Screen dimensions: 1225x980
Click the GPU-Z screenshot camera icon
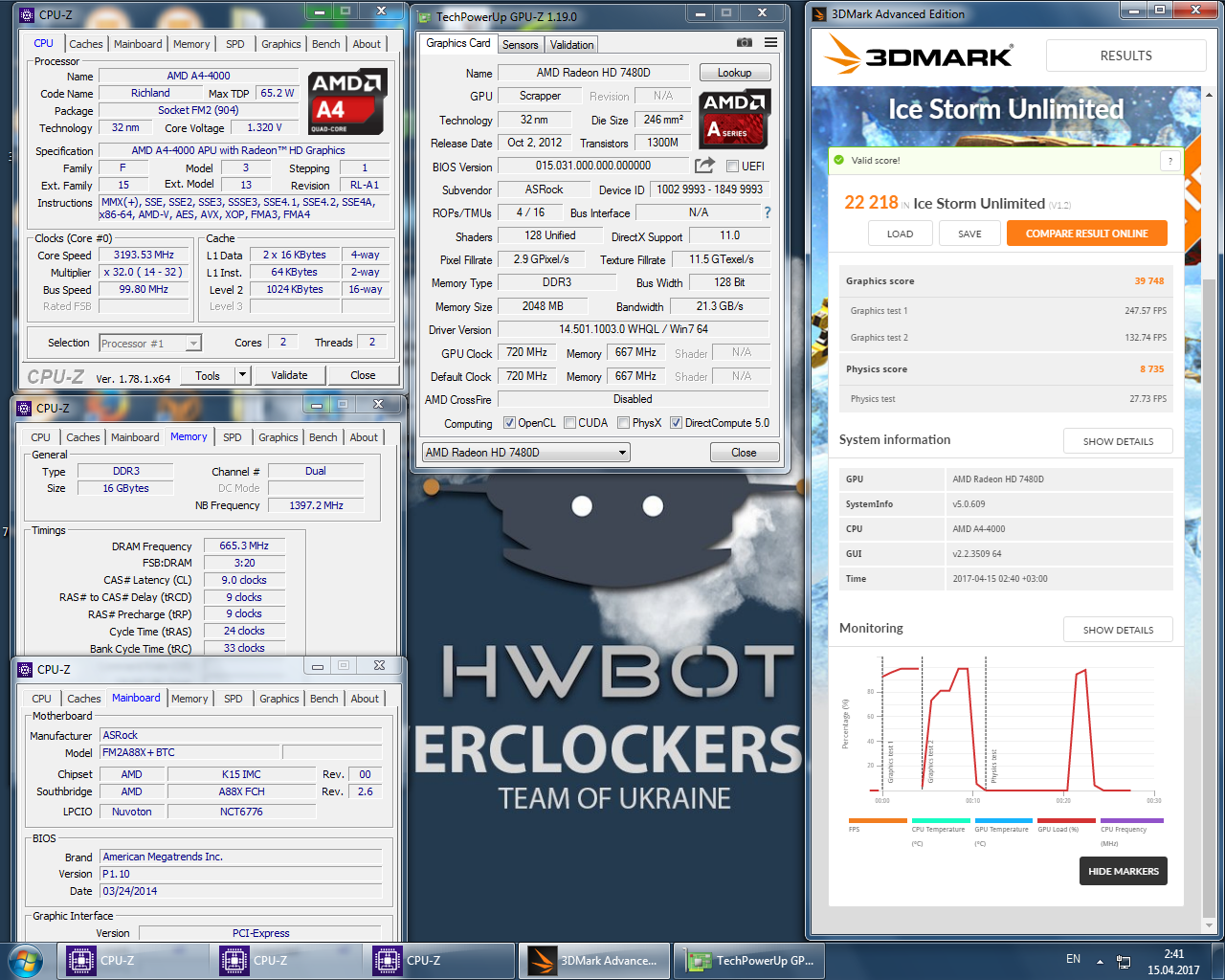point(745,43)
